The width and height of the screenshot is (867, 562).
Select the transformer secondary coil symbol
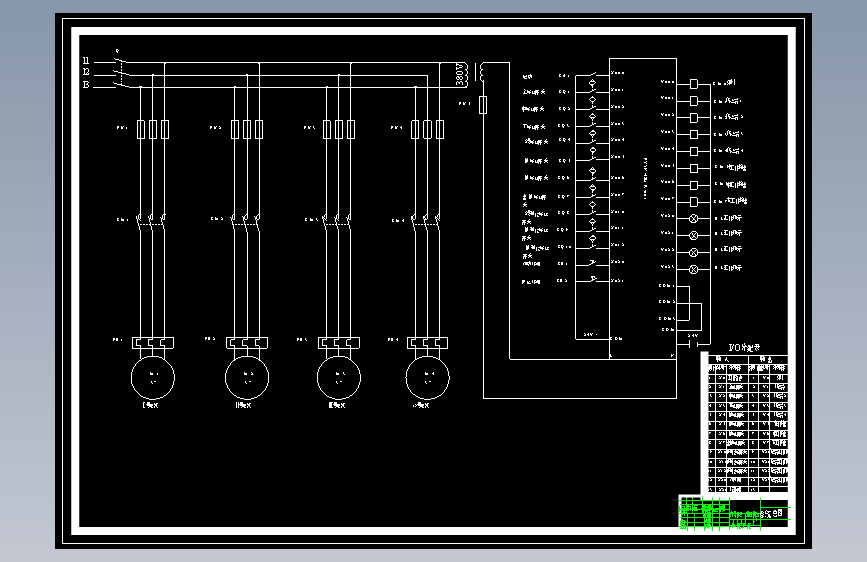483,72
